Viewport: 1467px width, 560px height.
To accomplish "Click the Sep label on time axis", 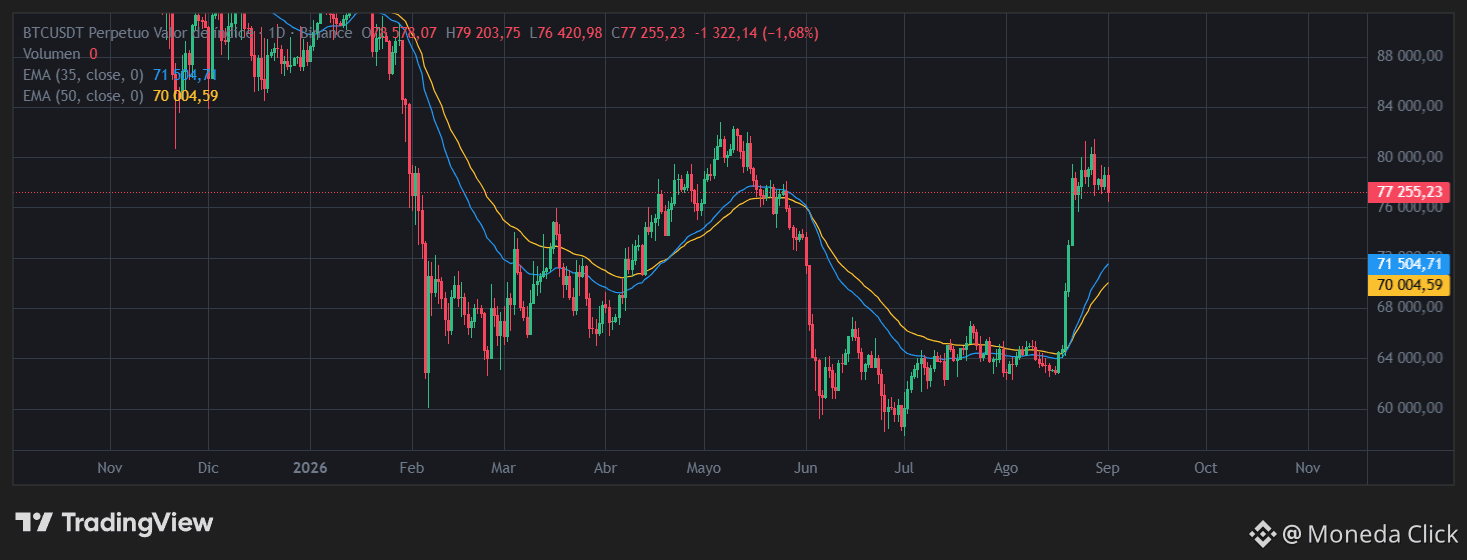I will (x=1107, y=467).
